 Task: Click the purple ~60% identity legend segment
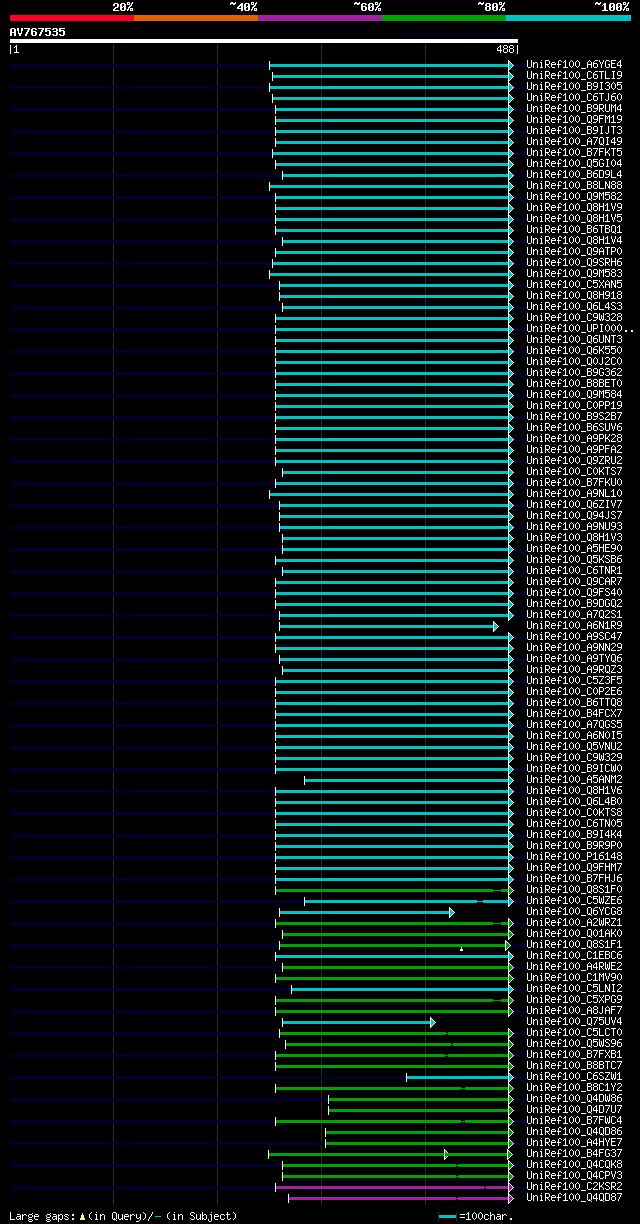tap(319, 18)
